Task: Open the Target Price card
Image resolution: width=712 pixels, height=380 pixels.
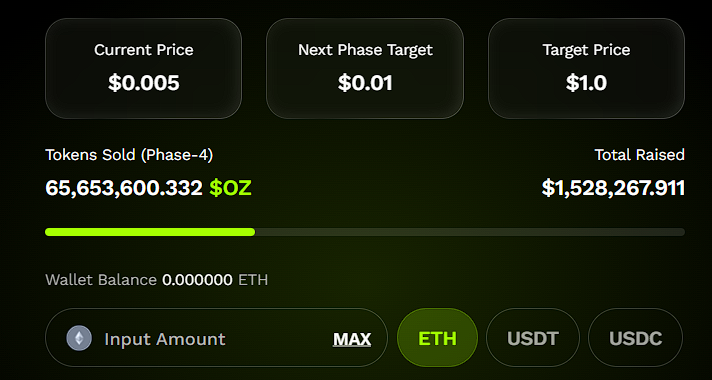Action: [x=586, y=68]
